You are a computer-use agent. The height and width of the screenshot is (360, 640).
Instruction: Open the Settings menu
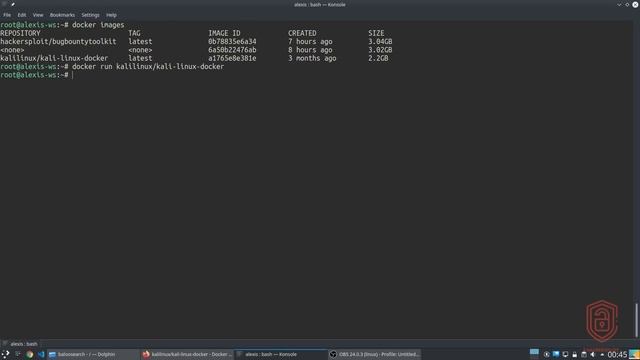(x=90, y=15)
